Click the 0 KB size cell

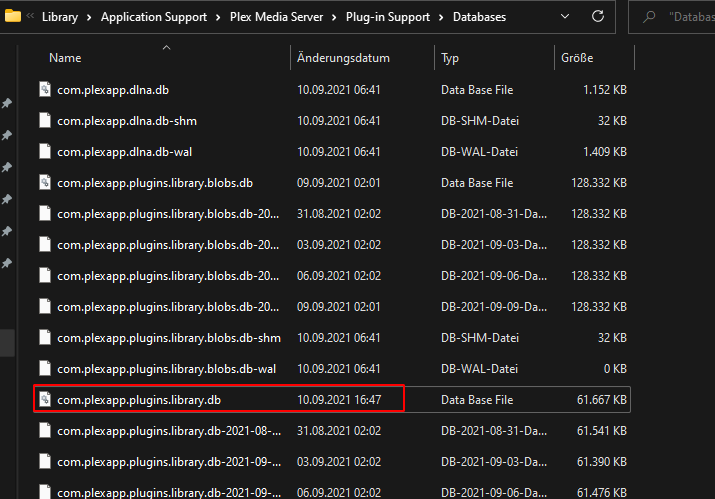(615, 369)
